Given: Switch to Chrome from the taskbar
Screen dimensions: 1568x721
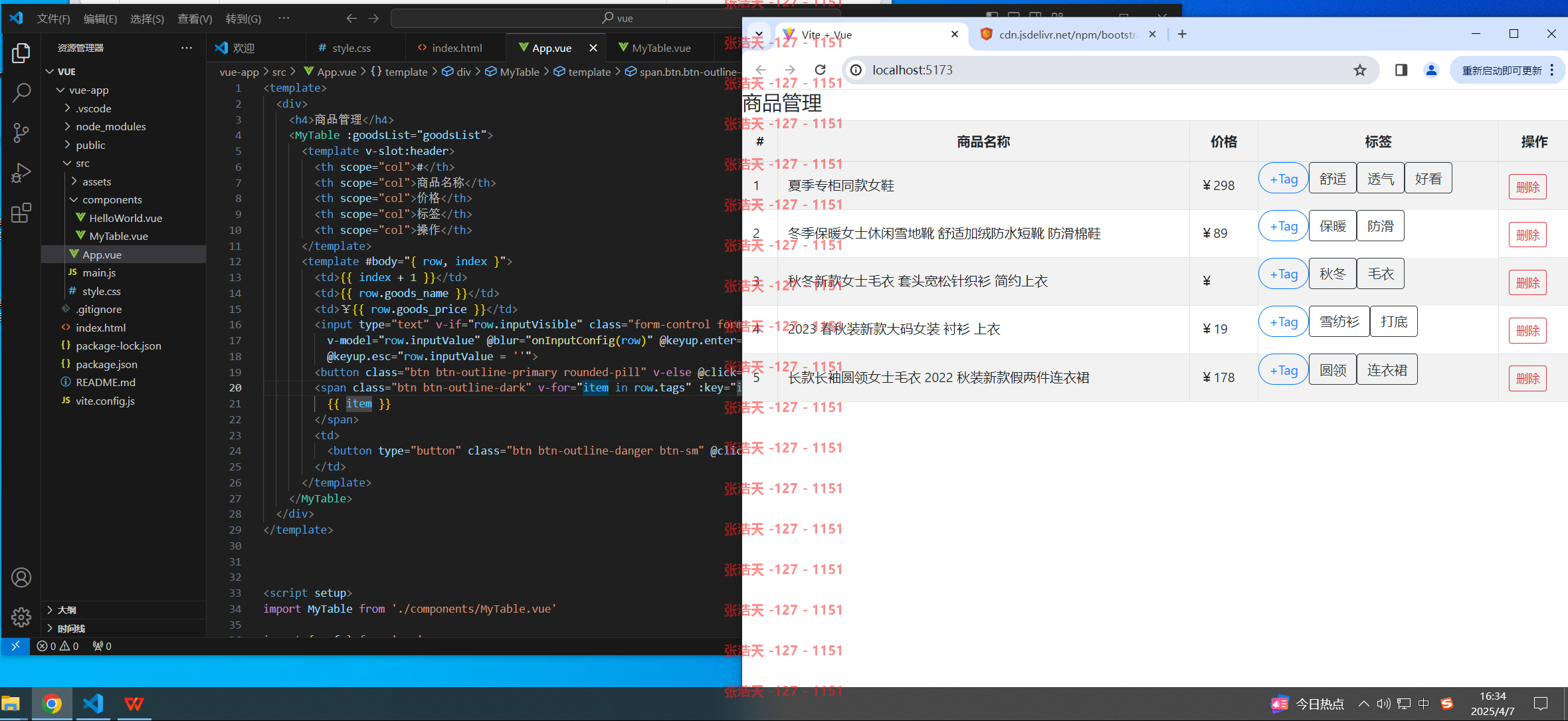Looking at the screenshot, I should tap(52, 704).
